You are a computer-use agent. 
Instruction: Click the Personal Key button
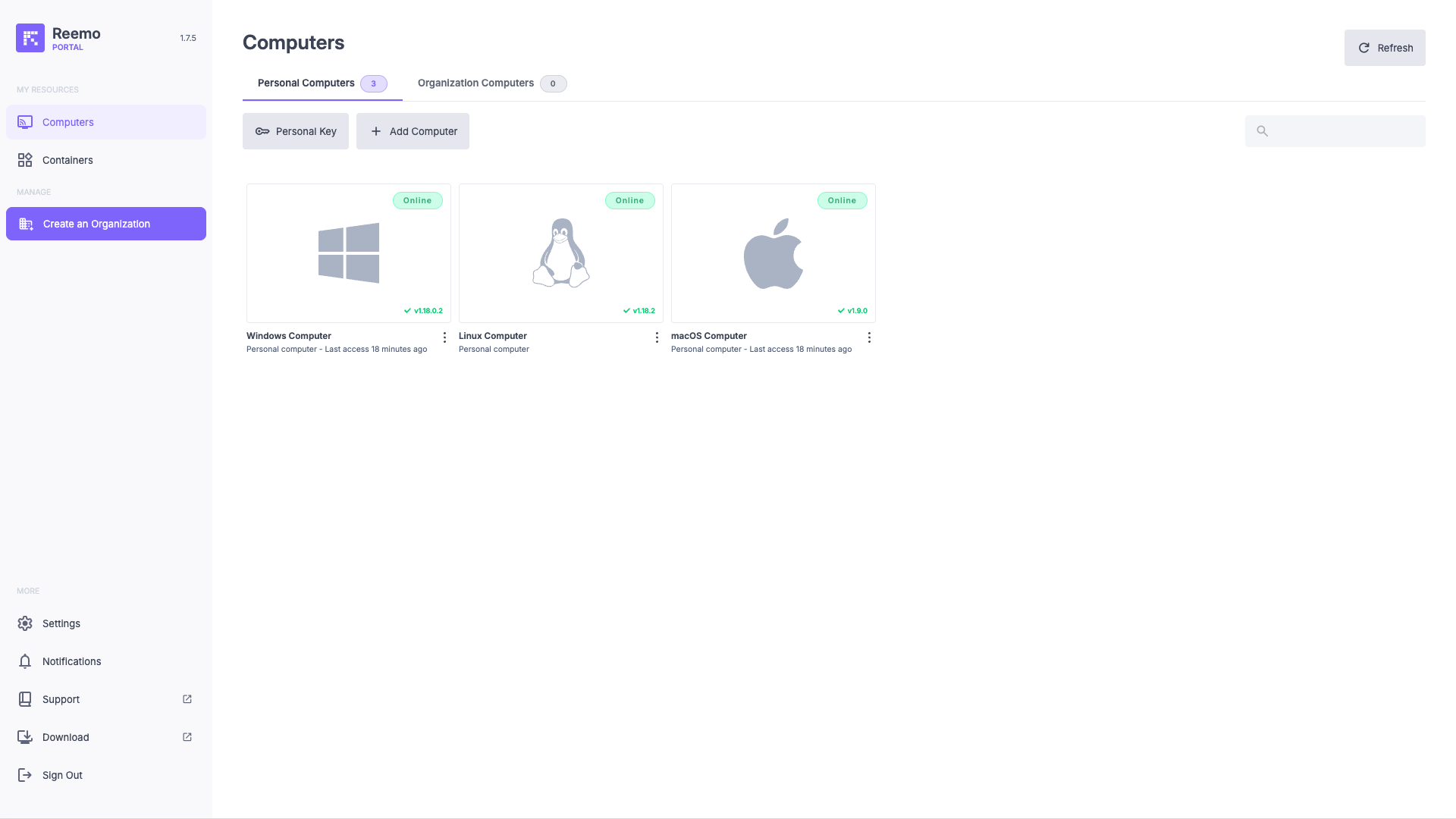295,131
